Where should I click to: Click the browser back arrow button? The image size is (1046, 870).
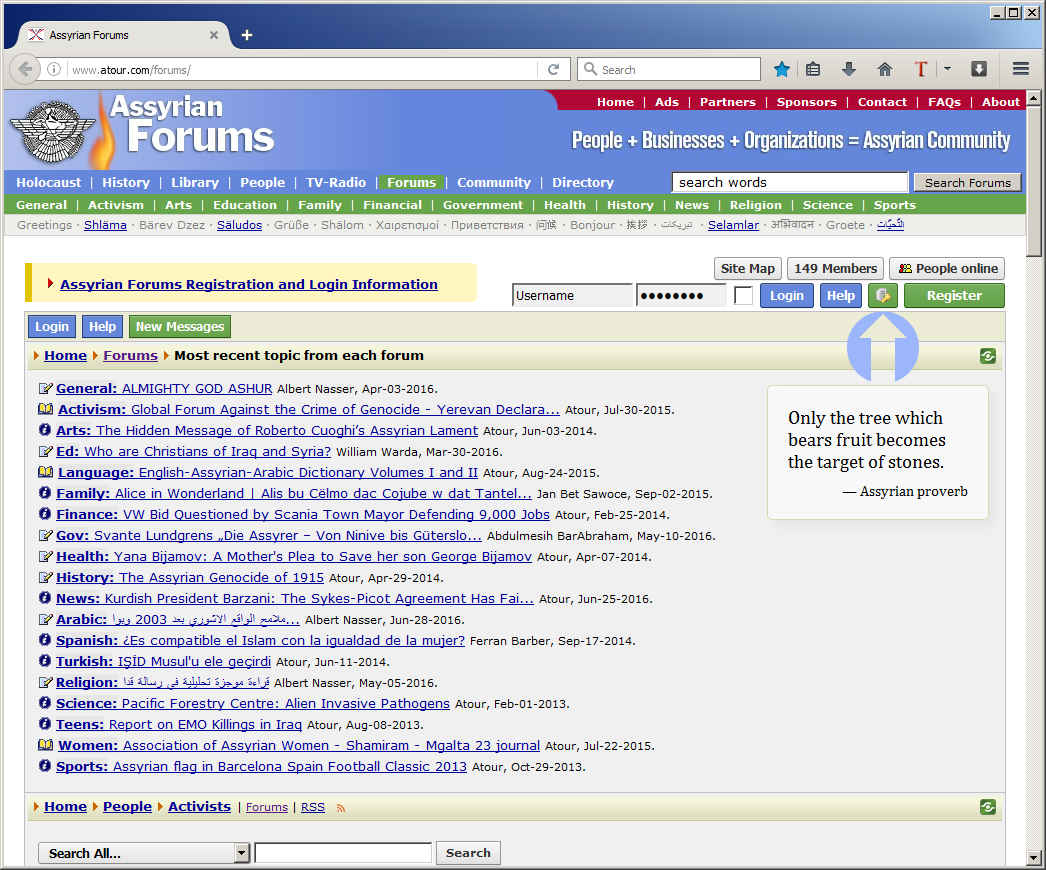tap(25, 69)
